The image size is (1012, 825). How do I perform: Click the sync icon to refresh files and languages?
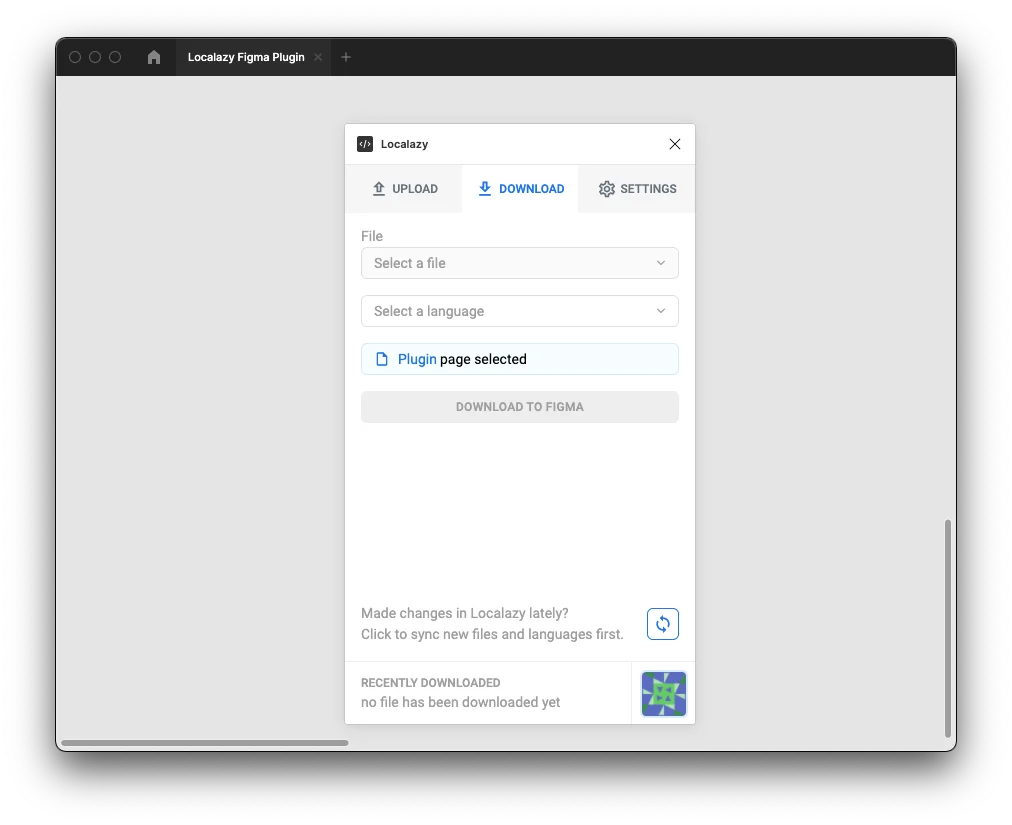coord(662,624)
